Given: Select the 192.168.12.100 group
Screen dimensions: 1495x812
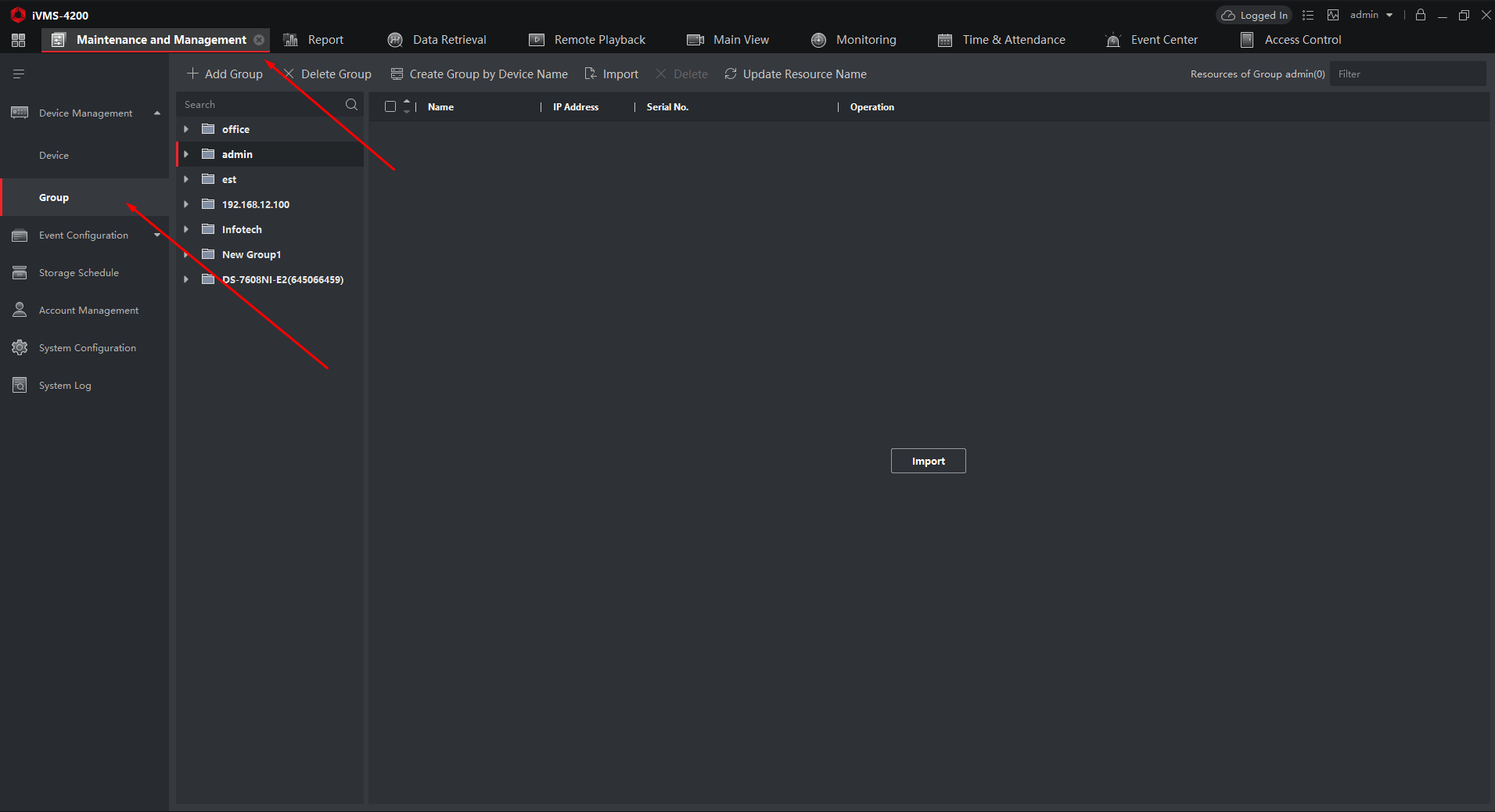Looking at the screenshot, I should pos(255,204).
